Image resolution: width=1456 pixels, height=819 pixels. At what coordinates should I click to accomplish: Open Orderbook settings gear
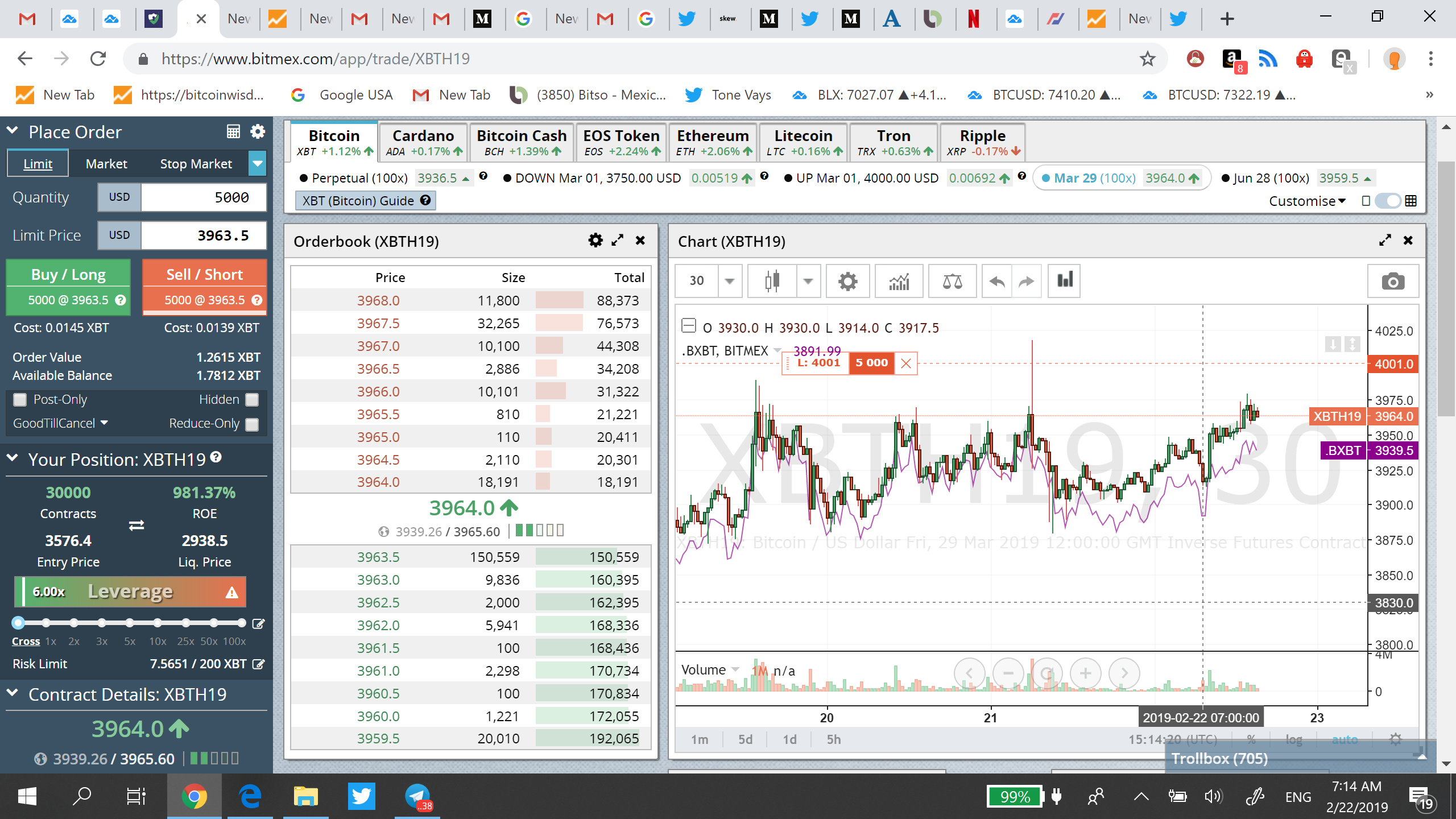click(595, 241)
